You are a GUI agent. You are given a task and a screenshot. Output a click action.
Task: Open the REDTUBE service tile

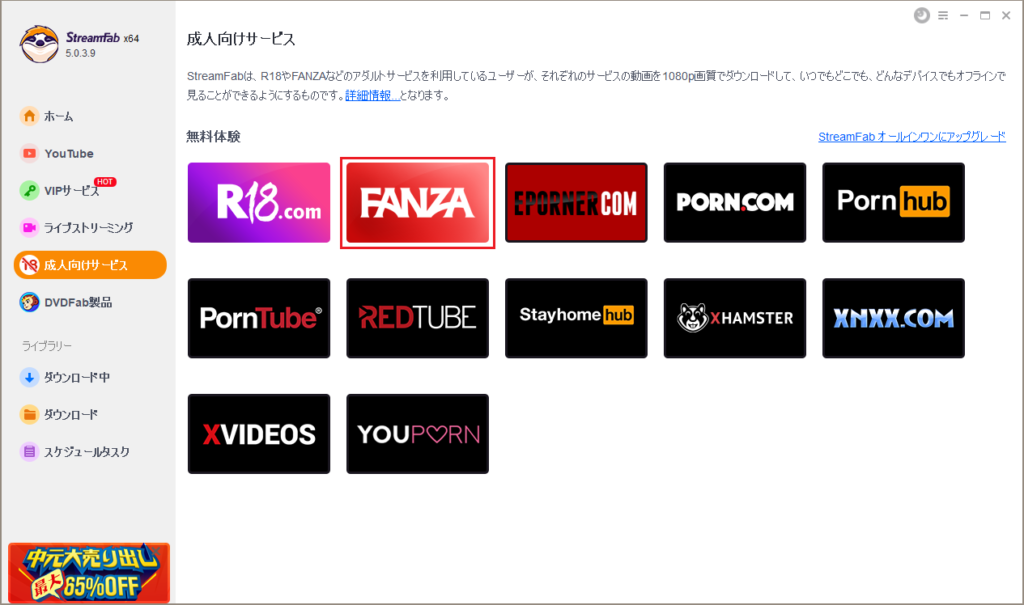(x=418, y=318)
